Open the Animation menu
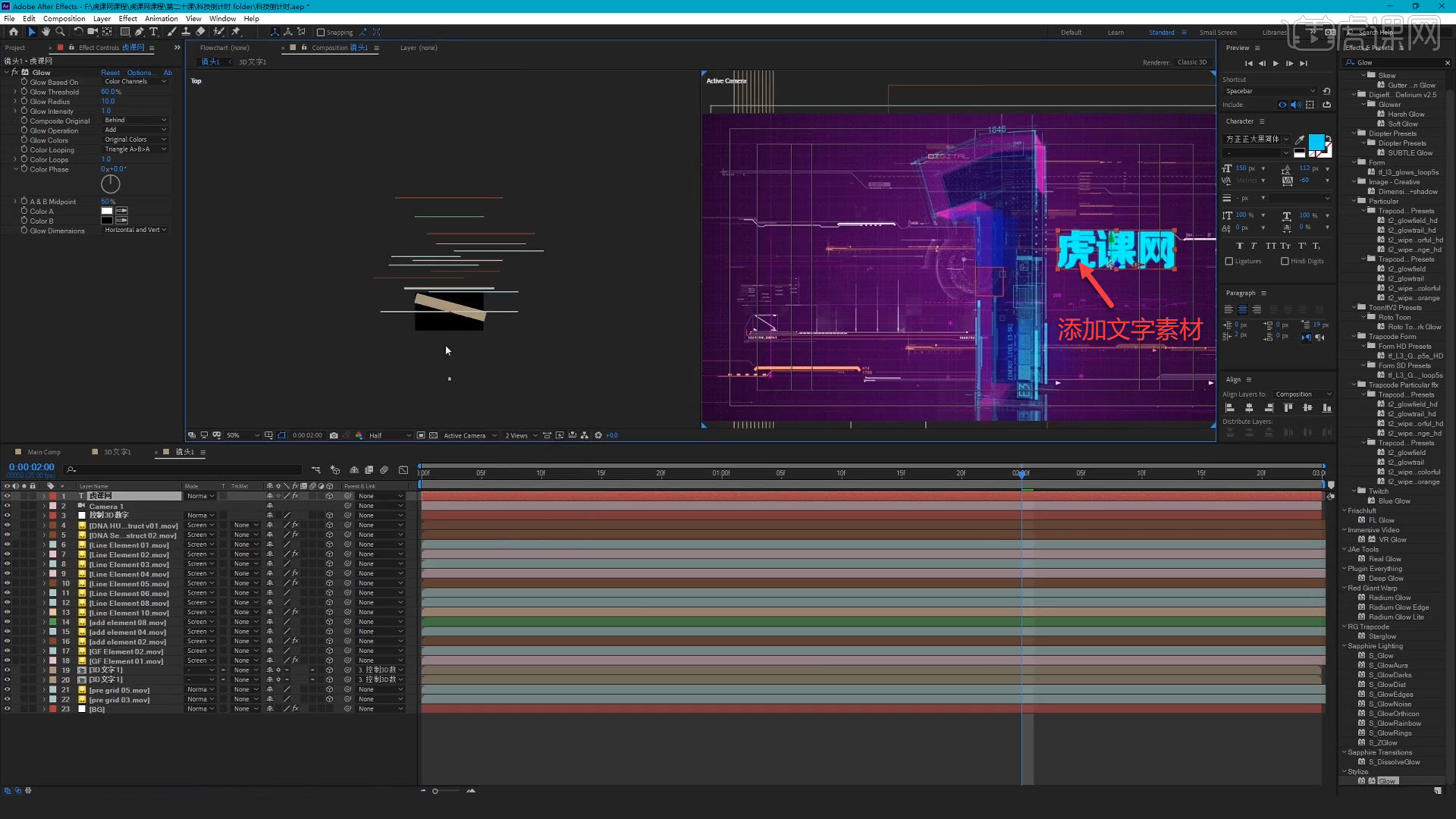The image size is (1456, 819). 162,19
